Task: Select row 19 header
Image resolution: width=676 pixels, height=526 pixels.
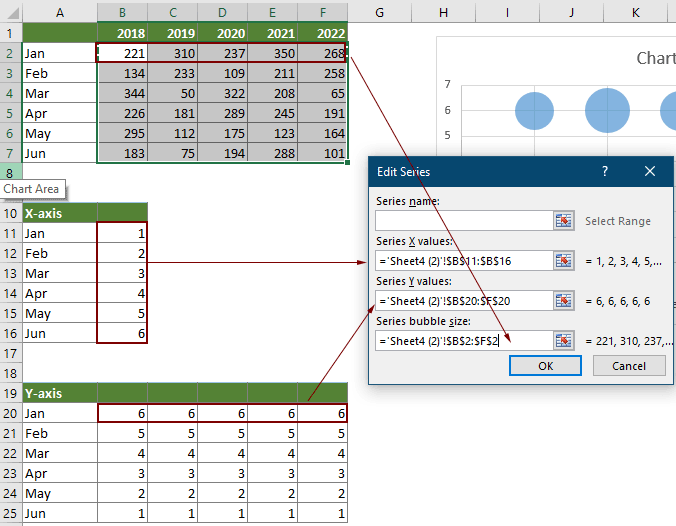Action: [x=10, y=393]
